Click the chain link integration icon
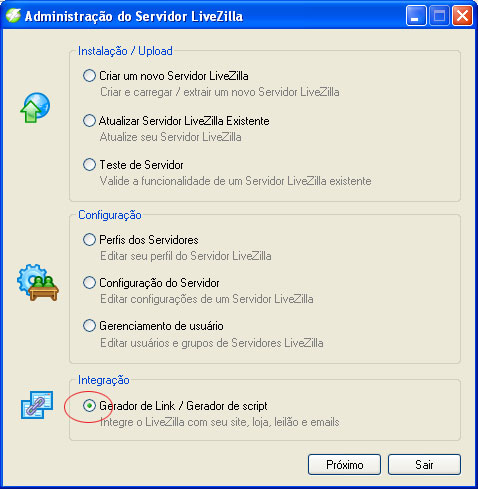478x489 pixels. (x=37, y=405)
